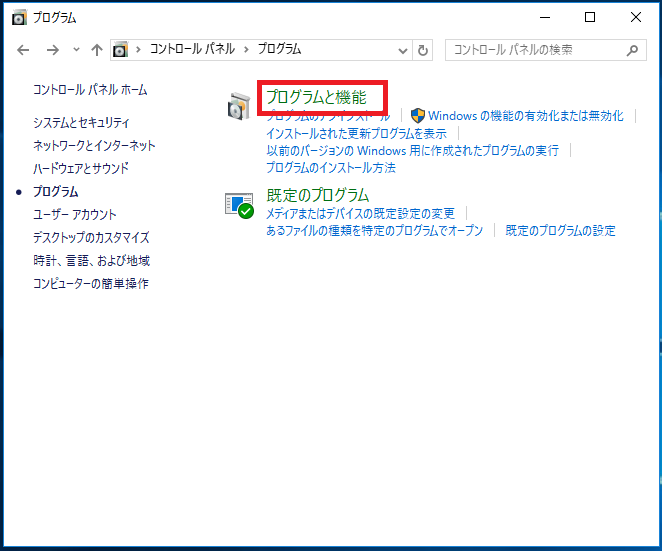Viewport: 662px width, 551px height.
Task: Open the 既定のプログラム heading link
Action: [317, 195]
